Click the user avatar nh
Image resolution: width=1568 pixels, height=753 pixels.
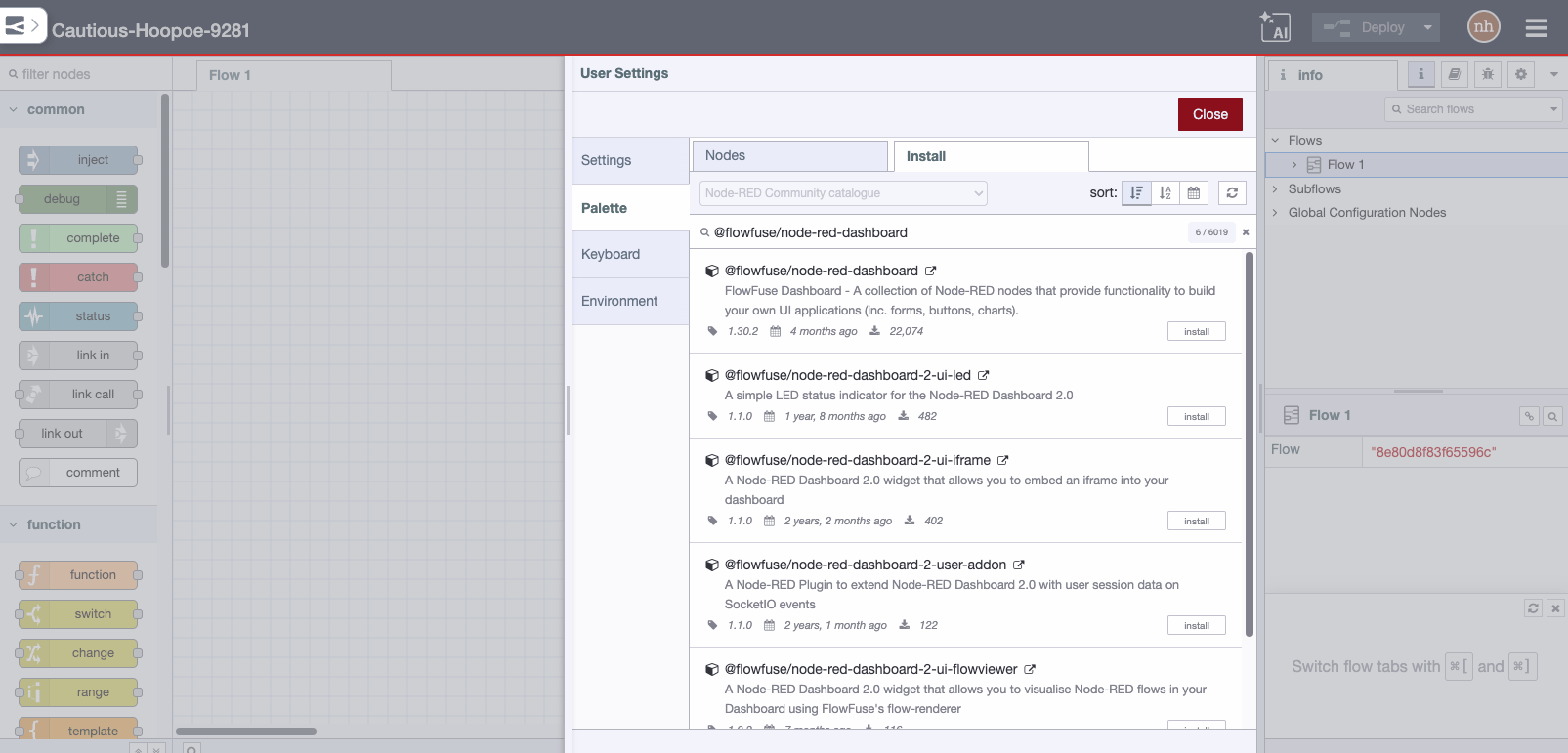point(1483,26)
